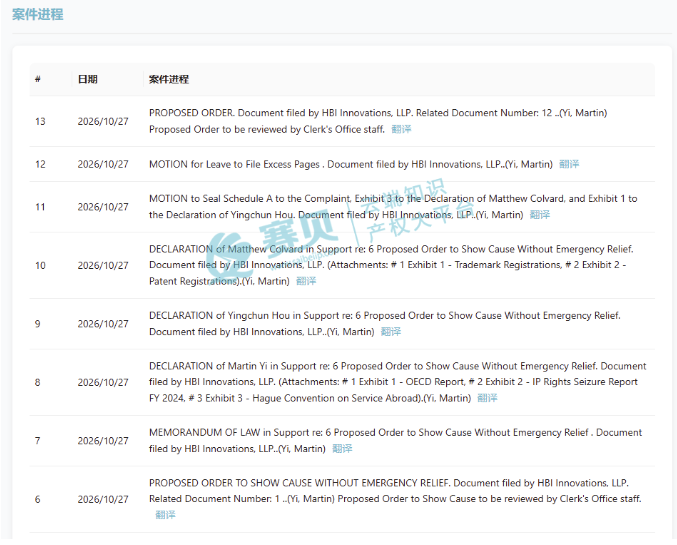The width and height of the screenshot is (677, 545).
Task: Click the date 2026/10/27 in row 11
Action: tap(103, 207)
